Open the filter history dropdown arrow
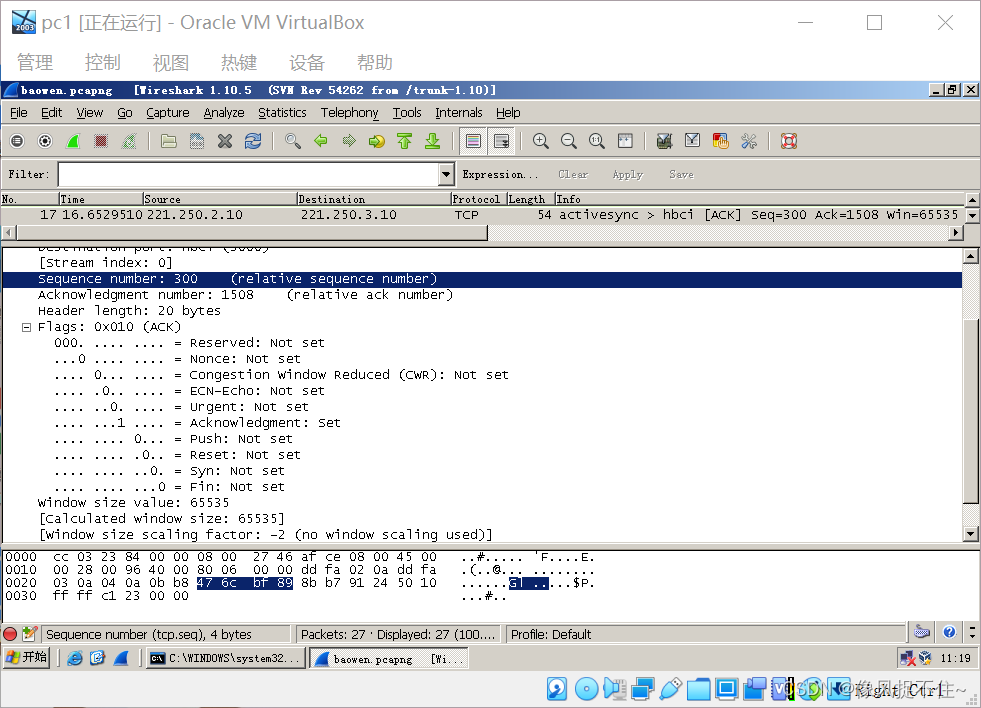 (446, 174)
